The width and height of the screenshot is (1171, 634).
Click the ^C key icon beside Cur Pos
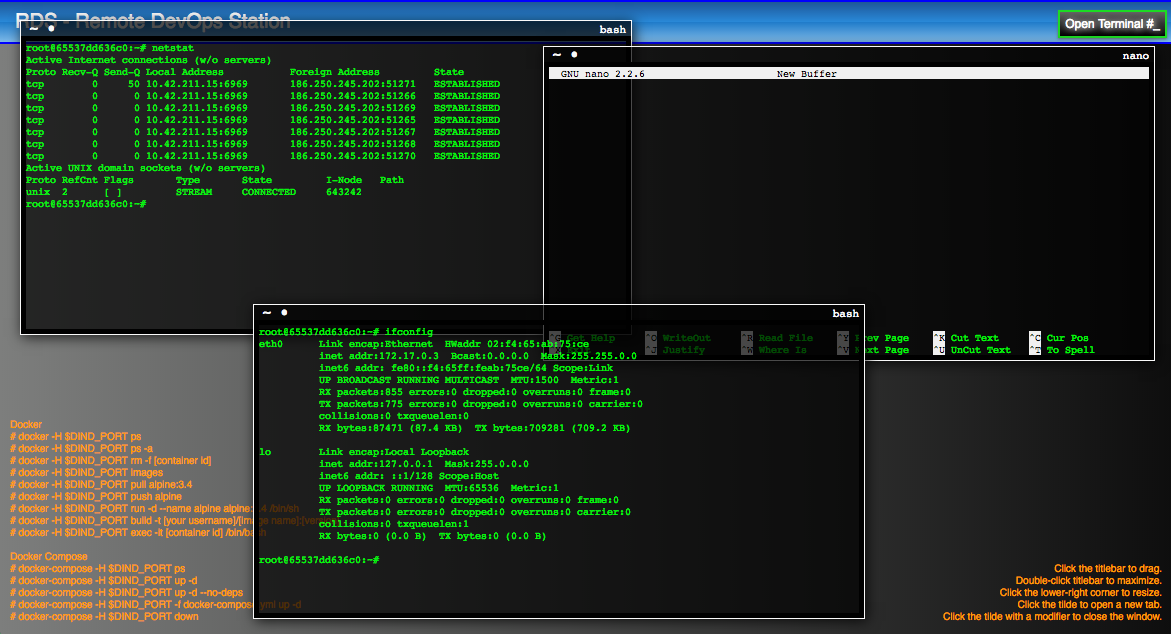1034,338
